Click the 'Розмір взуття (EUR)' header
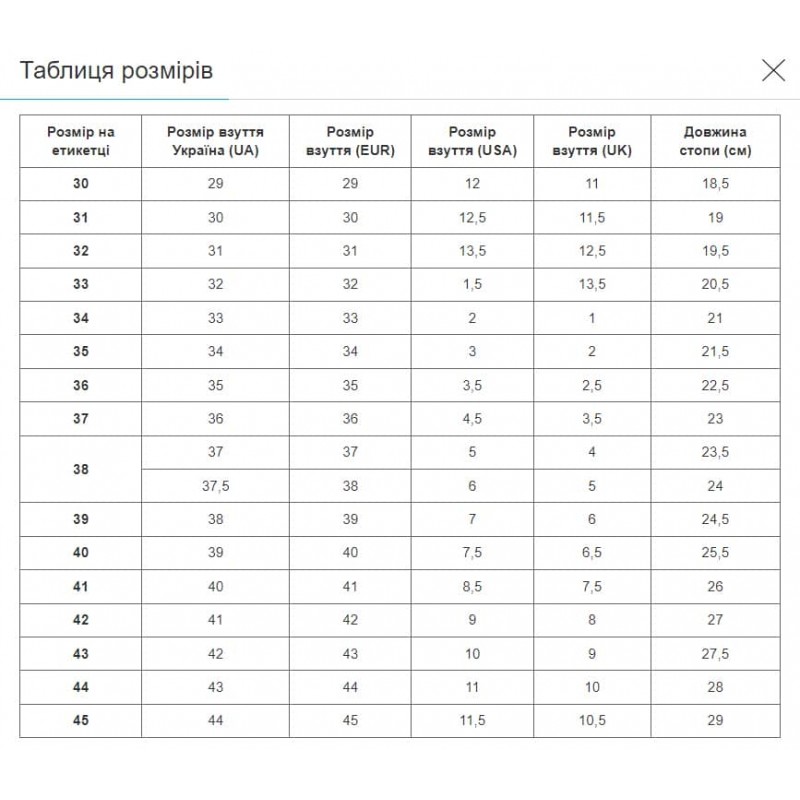The width and height of the screenshot is (800, 800). (350, 142)
